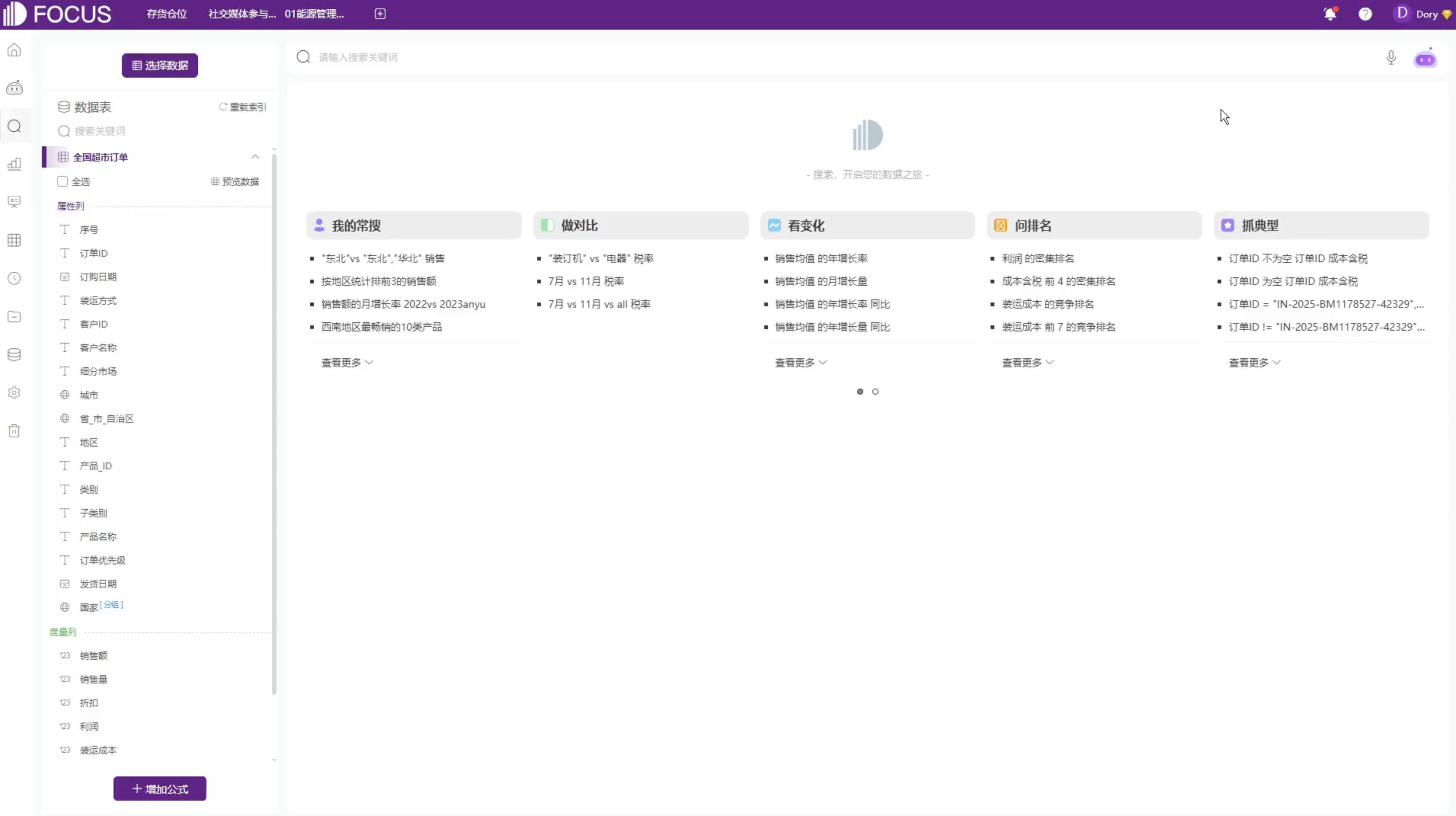Open the data table grid icon in sidebar
The width and height of the screenshot is (1456, 816).
click(x=14, y=240)
